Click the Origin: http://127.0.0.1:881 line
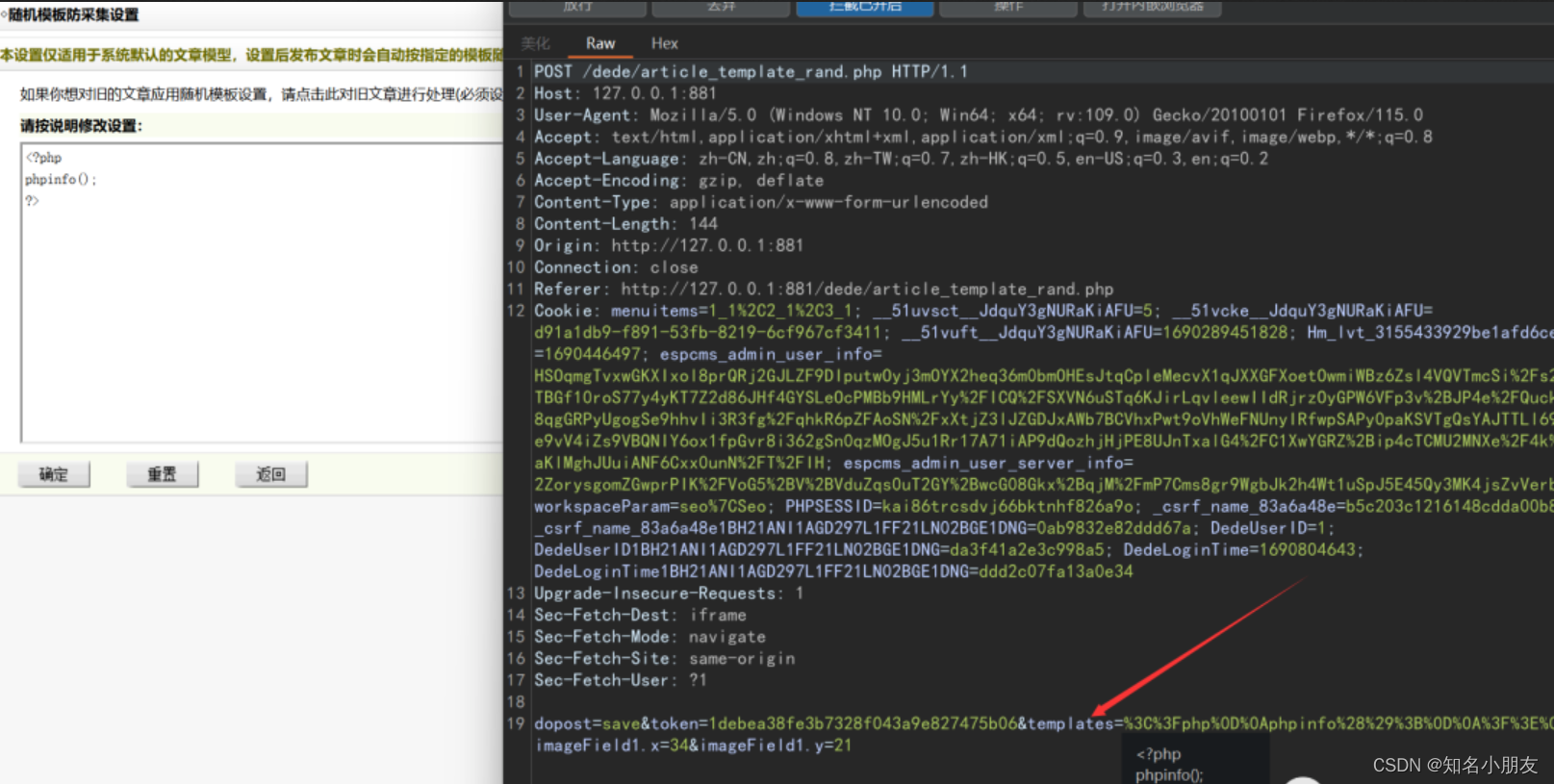1554x784 pixels. [x=669, y=245]
